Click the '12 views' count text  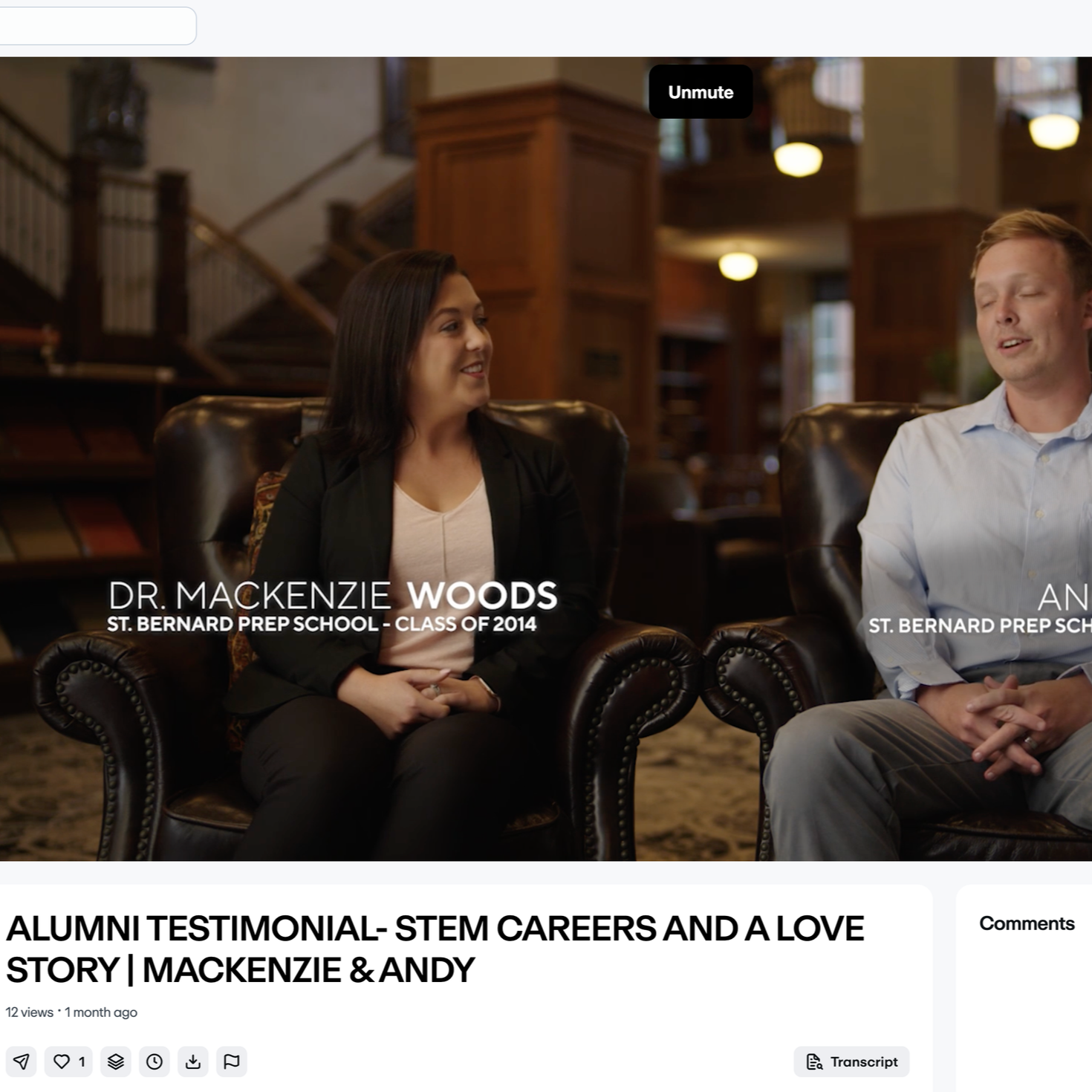click(30, 1013)
